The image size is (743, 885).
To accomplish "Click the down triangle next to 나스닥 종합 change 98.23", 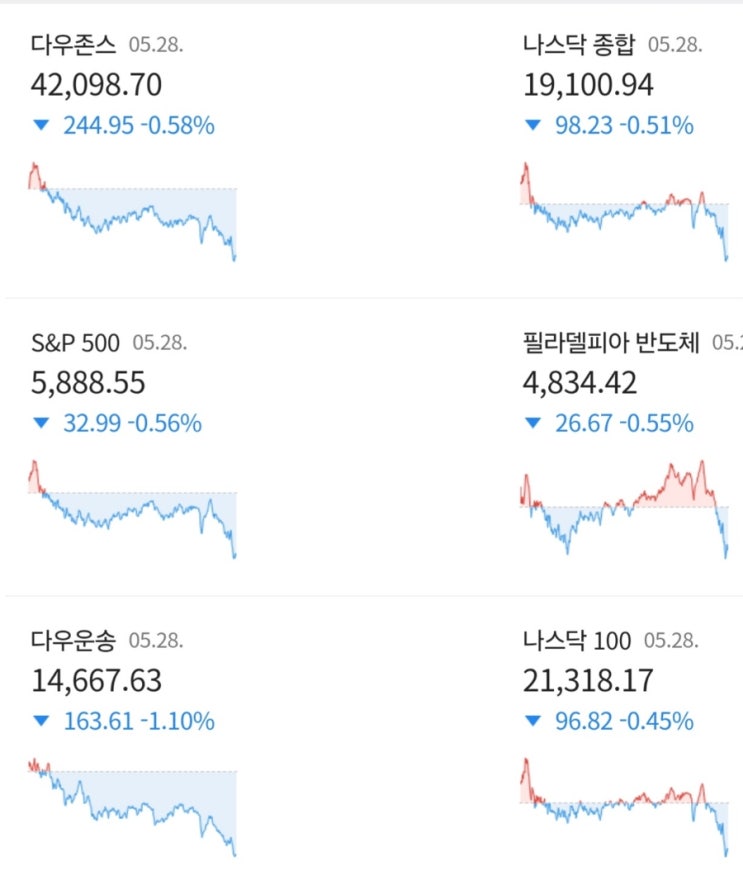I will [532, 126].
